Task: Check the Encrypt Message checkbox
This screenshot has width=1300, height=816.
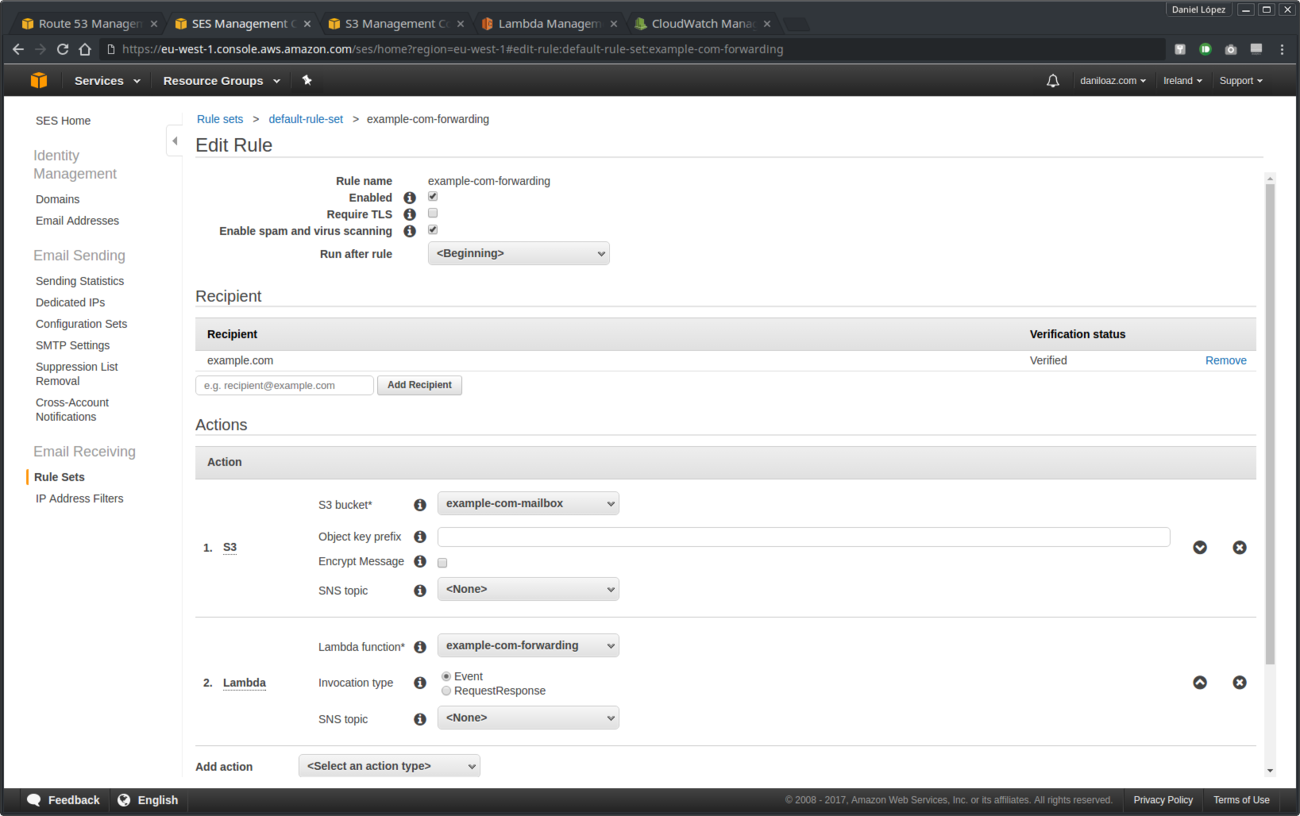Action: click(442, 562)
